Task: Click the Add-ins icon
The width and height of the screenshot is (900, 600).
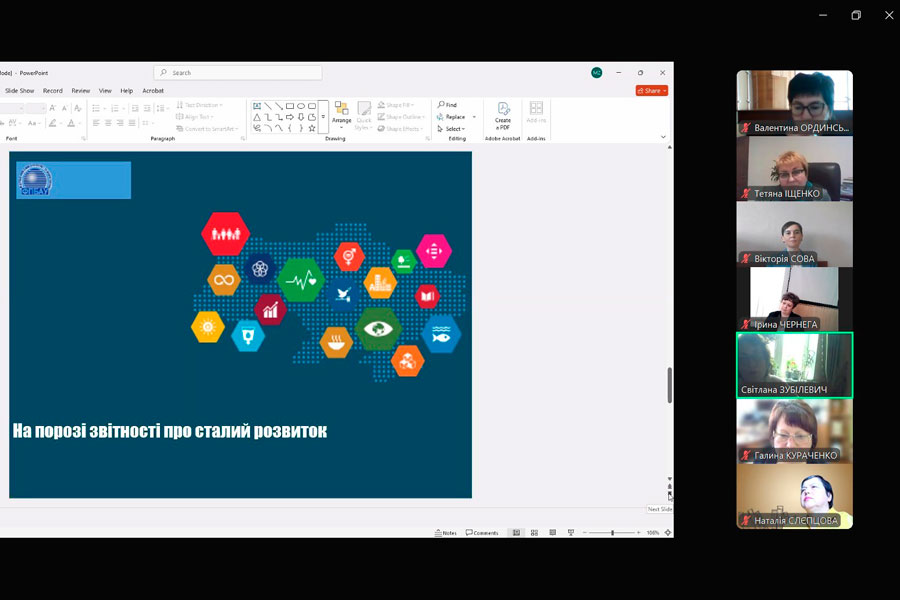Action: pyautogui.click(x=536, y=109)
